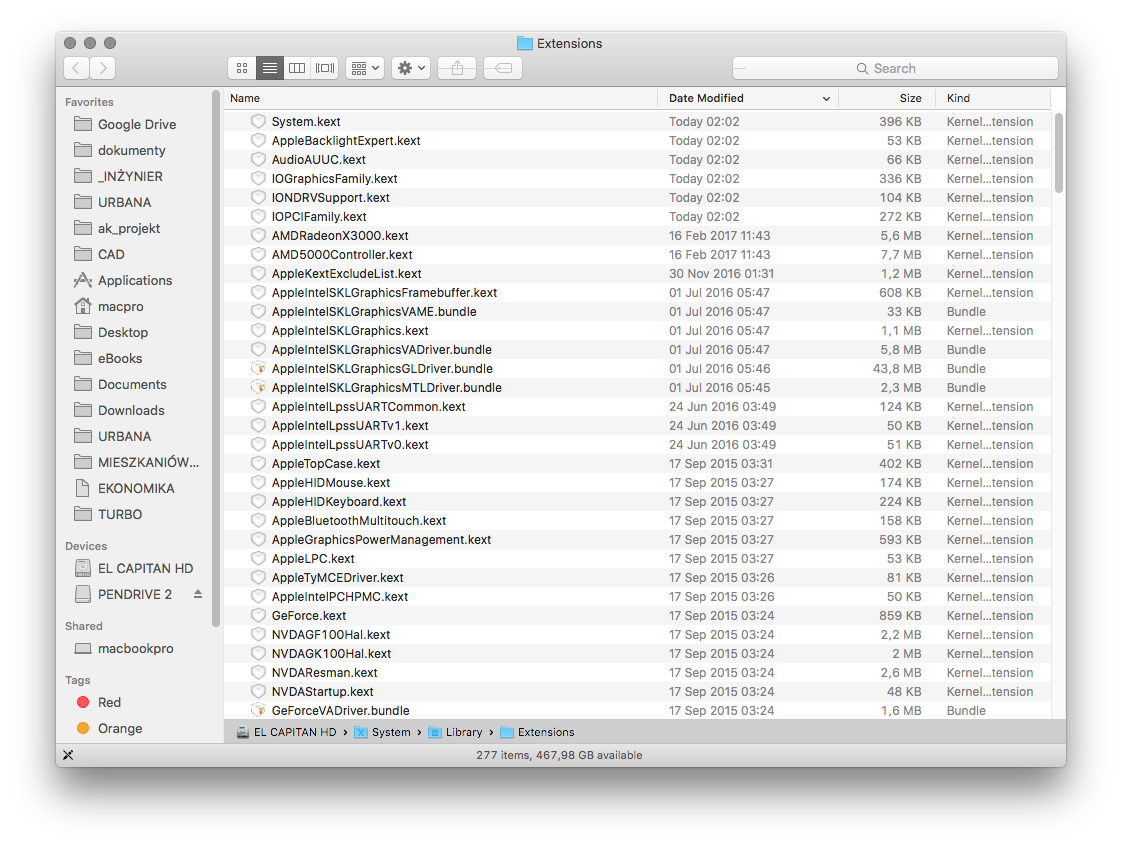The height and width of the screenshot is (847, 1122).
Task: Select GeForceVADriver.bundle file
Action: (638, 710)
